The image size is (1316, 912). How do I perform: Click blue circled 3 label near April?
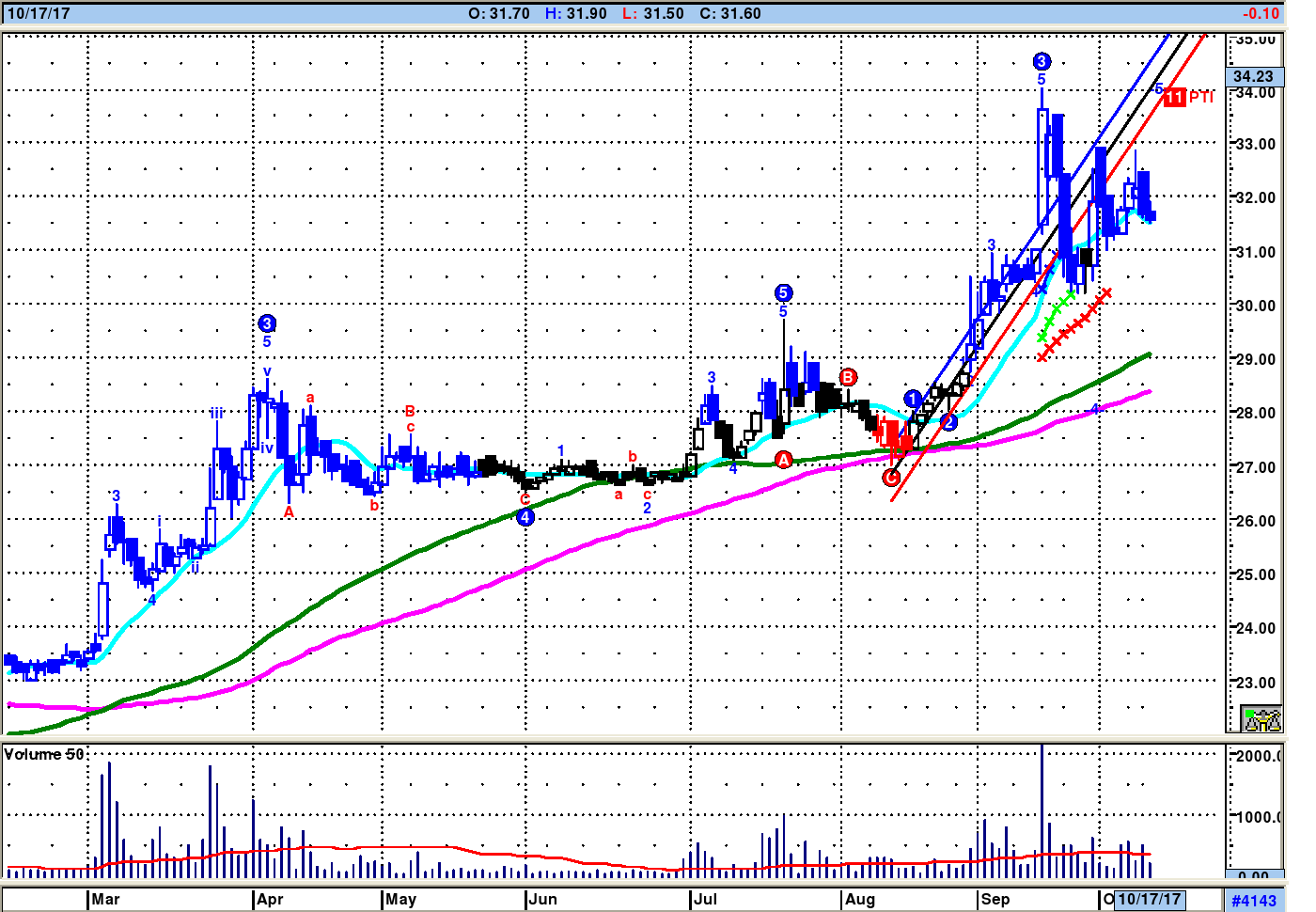tap(267, 324)
